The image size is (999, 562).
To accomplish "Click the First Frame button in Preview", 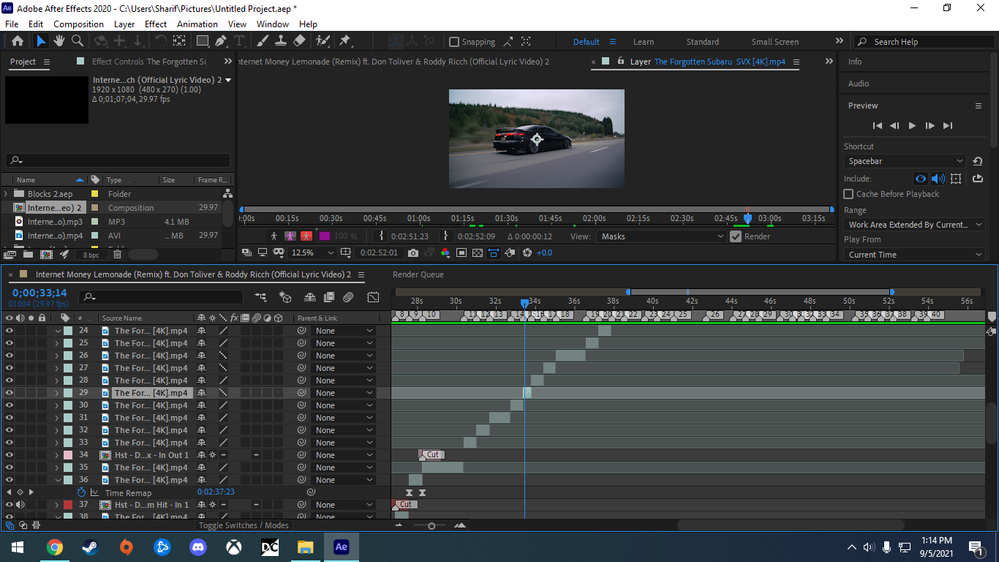I will [x=877, y=126].
